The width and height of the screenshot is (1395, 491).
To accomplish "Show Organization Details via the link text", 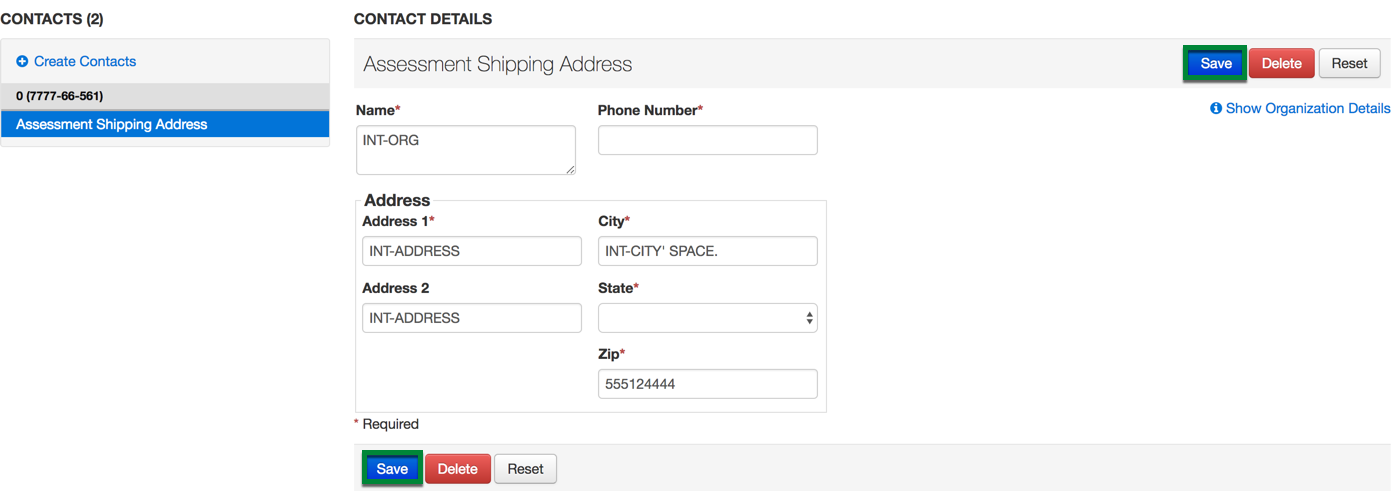I will pyautogui.click(x=1307, y=108).
